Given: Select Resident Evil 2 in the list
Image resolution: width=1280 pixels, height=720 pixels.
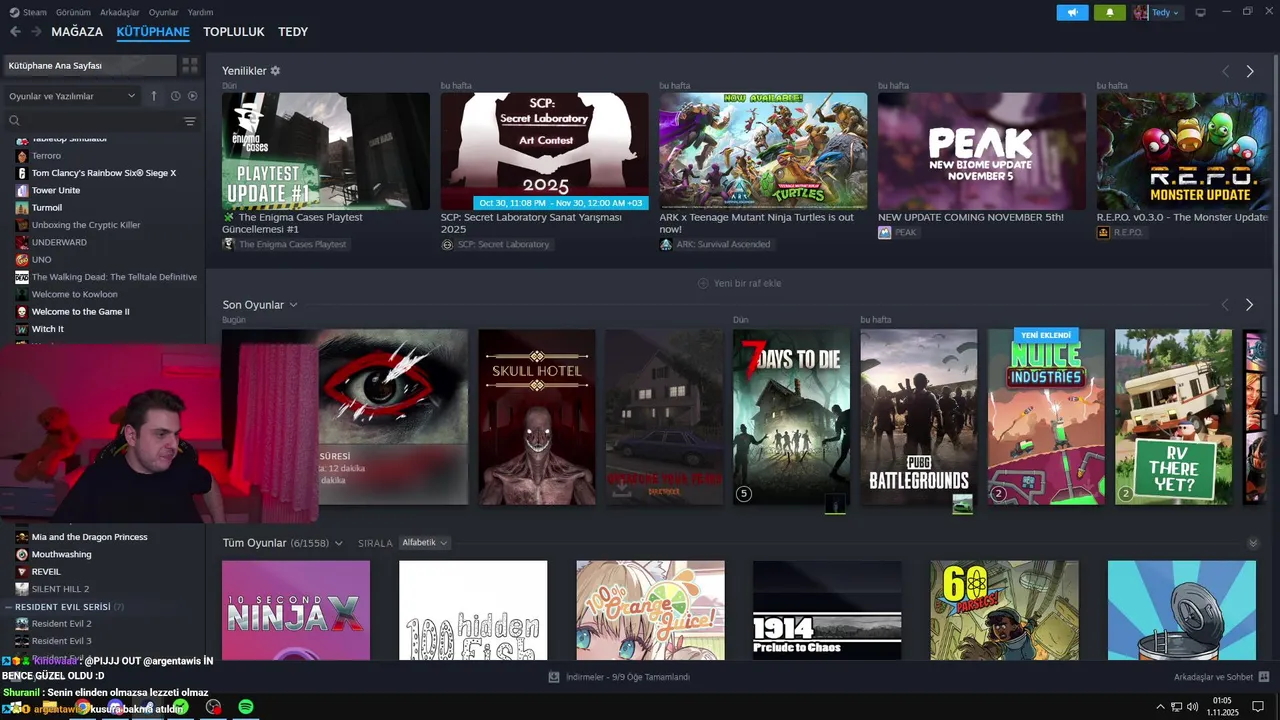Looking at the screenshot, I should 61,624.
